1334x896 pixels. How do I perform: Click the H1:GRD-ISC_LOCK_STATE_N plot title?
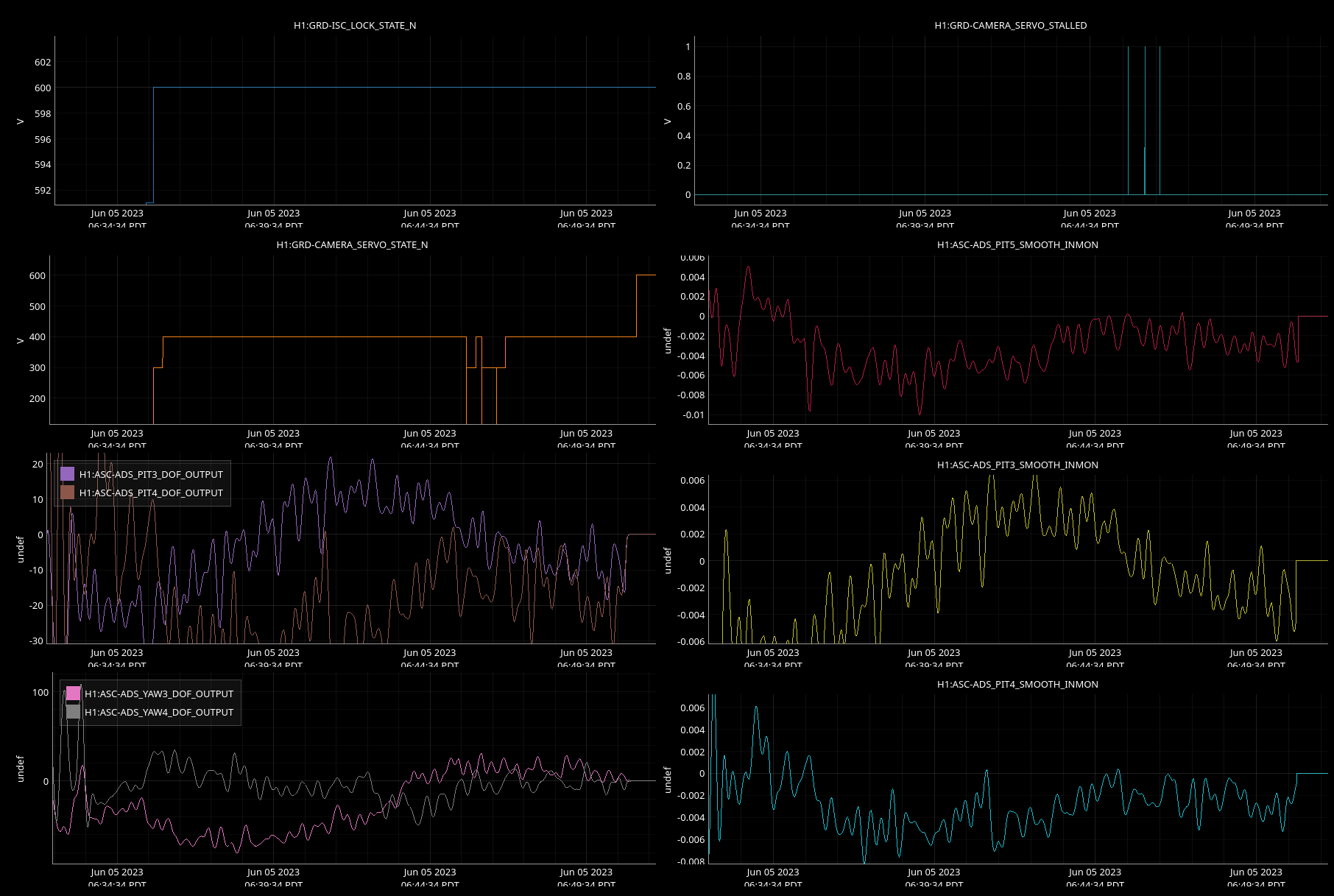[355, 25]
